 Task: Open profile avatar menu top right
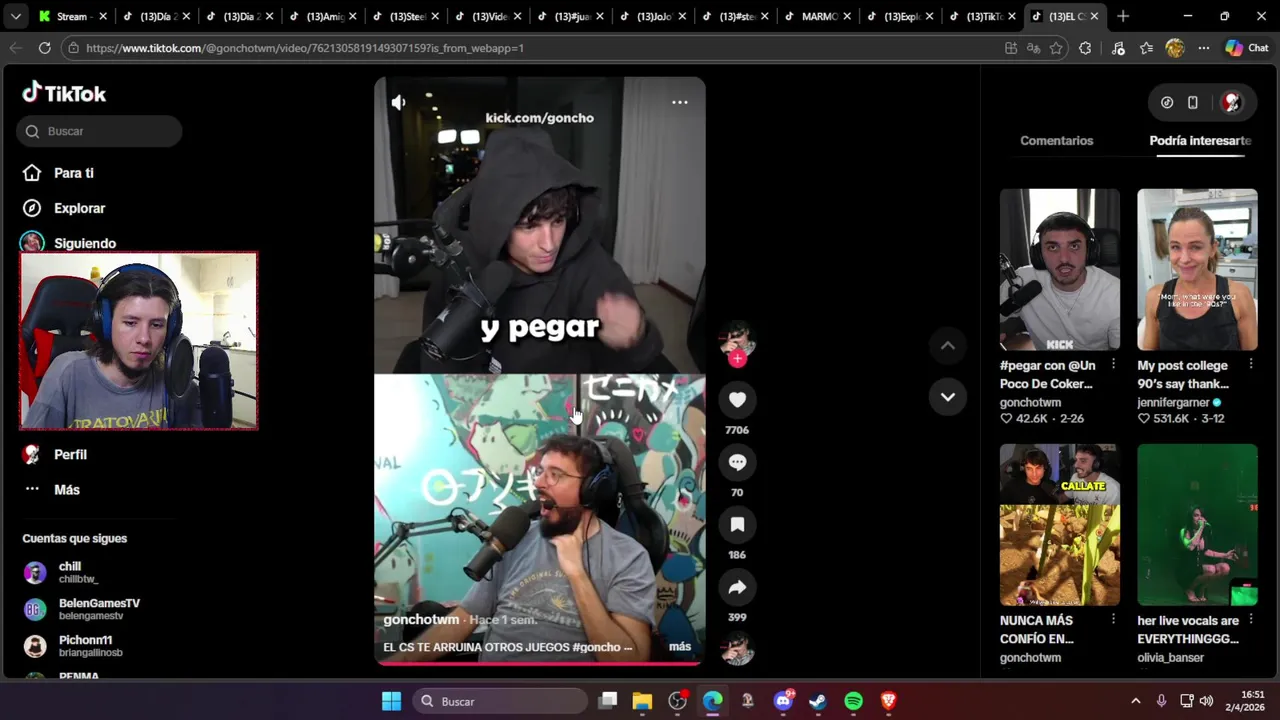point(1232,102)
